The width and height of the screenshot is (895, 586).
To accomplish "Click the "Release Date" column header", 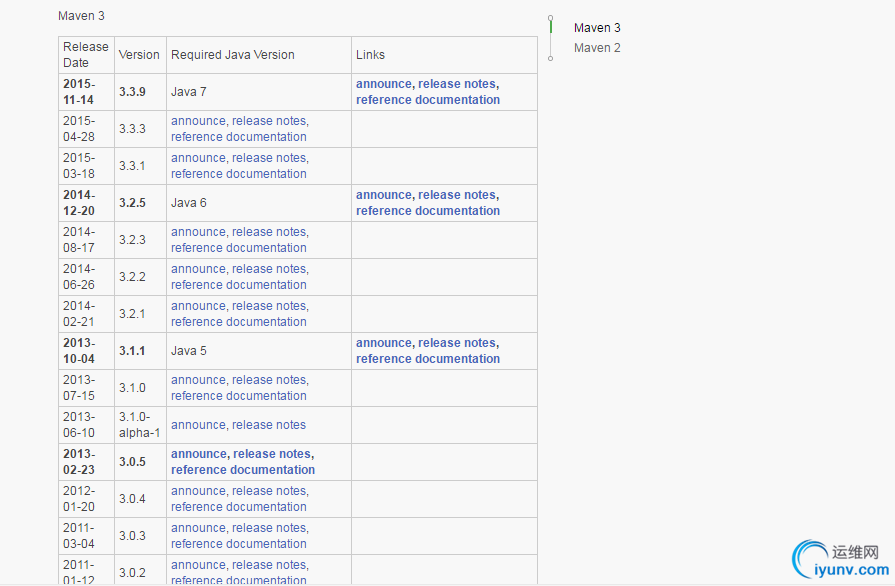I will point(86,55).
